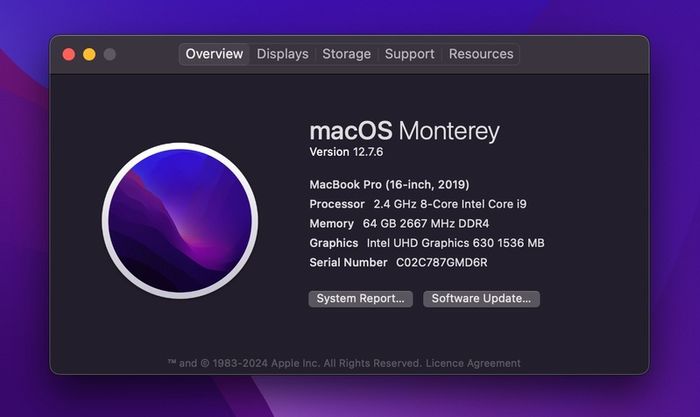The width and height of the screenshot is (700, 417).
Task: Click the Serial Number label
Action: pos(348,263)
